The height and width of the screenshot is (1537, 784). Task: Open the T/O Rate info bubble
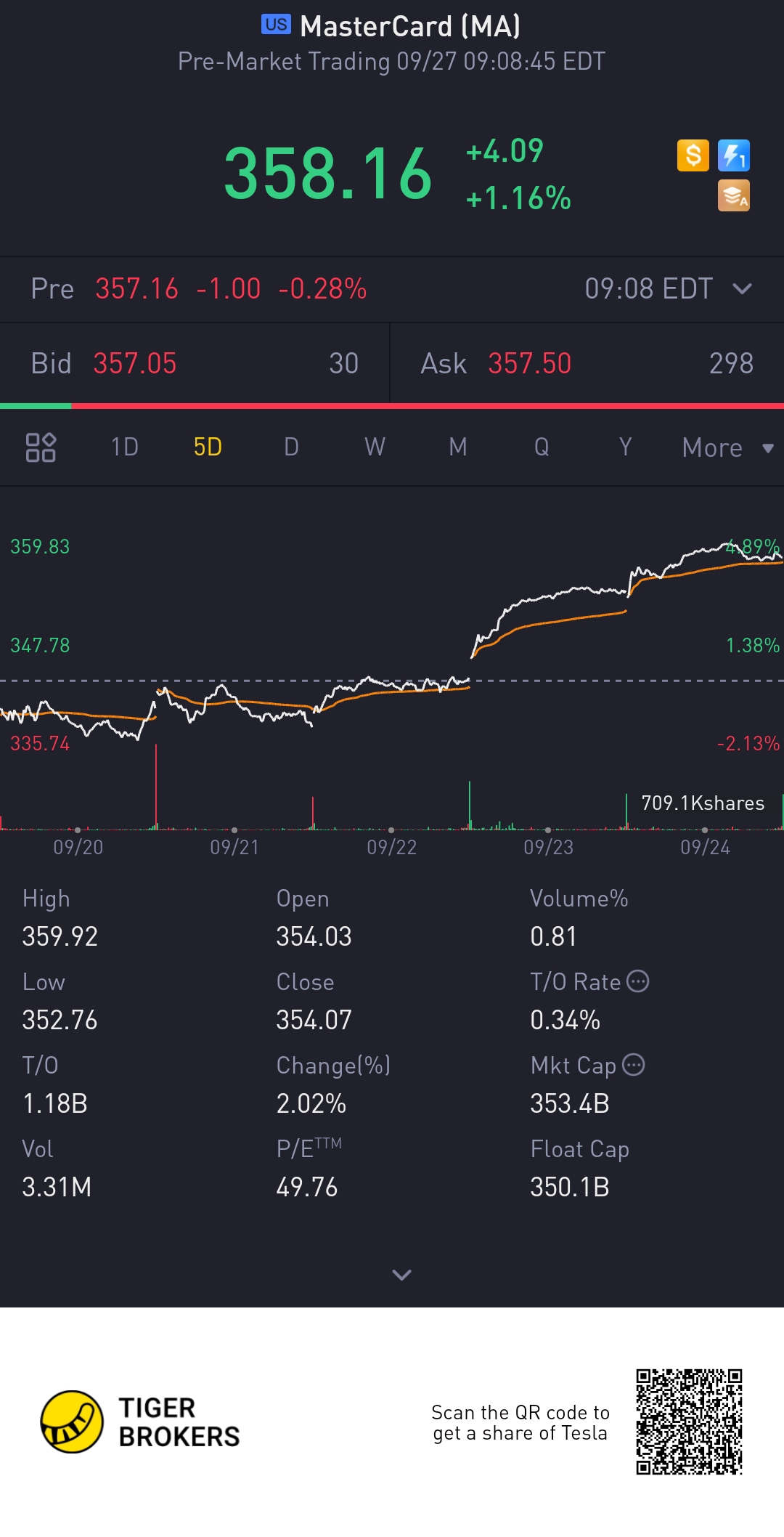click(x=637, y=981)
